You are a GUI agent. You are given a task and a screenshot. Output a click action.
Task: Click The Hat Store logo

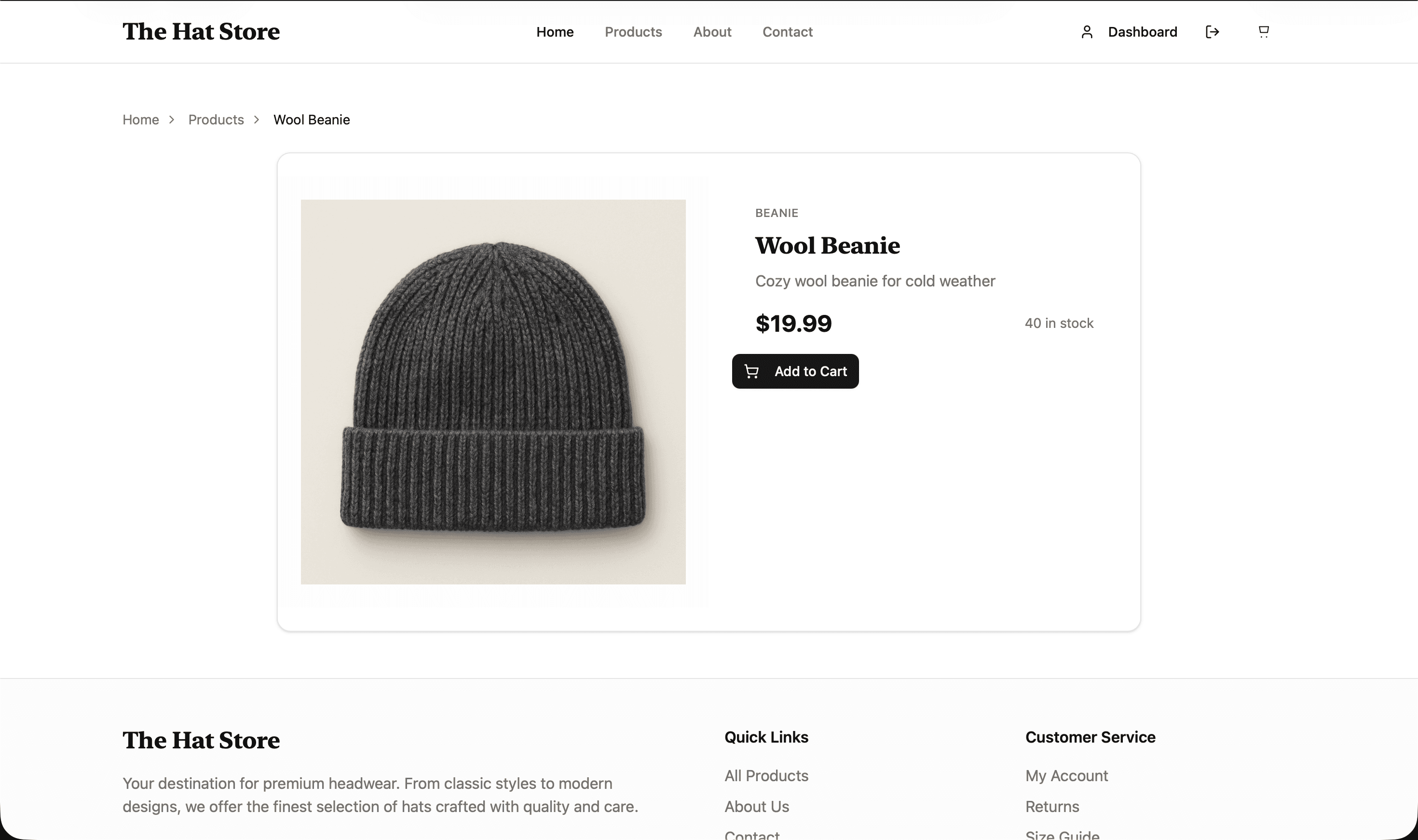pyautogui.click(x=200, y=32)
